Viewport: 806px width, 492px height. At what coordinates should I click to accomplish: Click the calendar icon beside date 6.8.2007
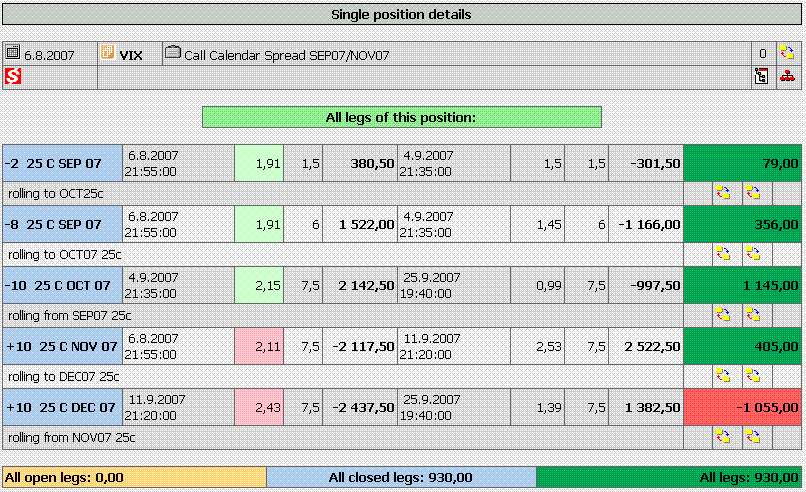pos(14,53)
